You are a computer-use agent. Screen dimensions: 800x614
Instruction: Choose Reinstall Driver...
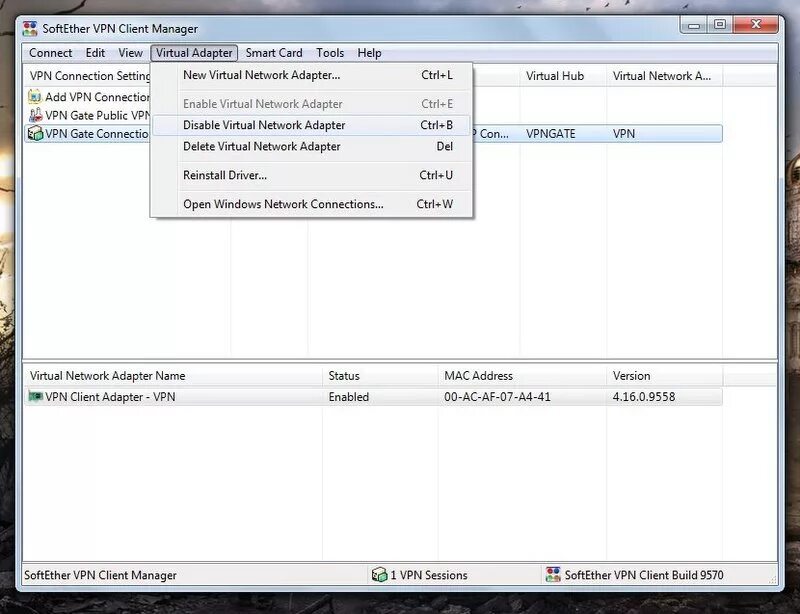tap(311, 175)
